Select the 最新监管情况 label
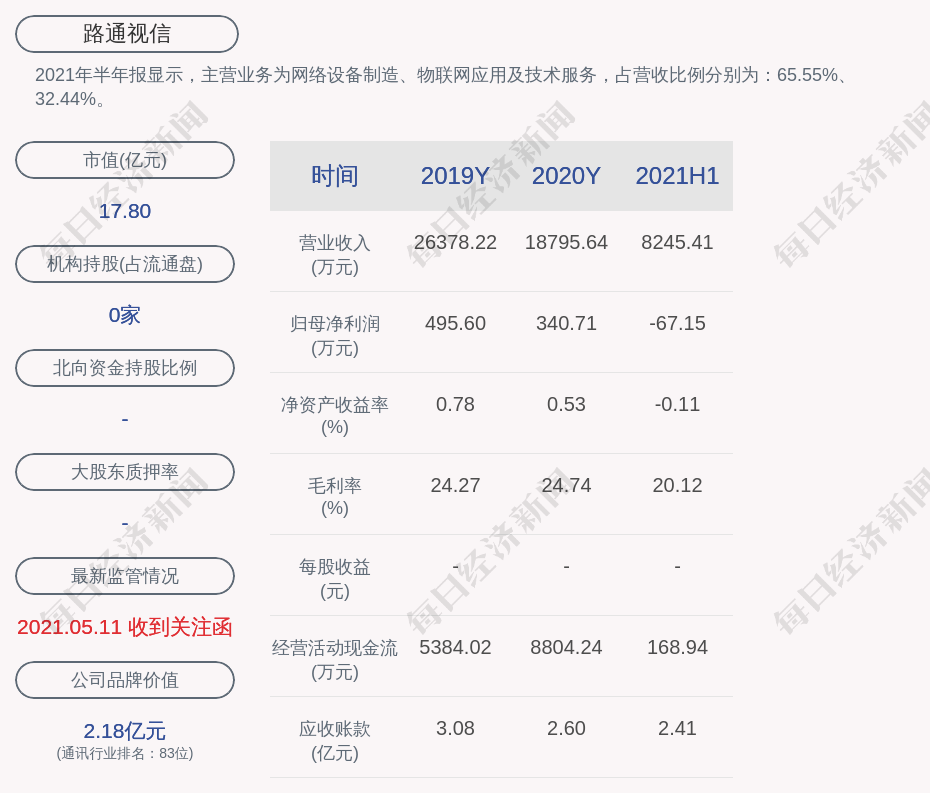 pyautogui.click(x=125, y=576)
